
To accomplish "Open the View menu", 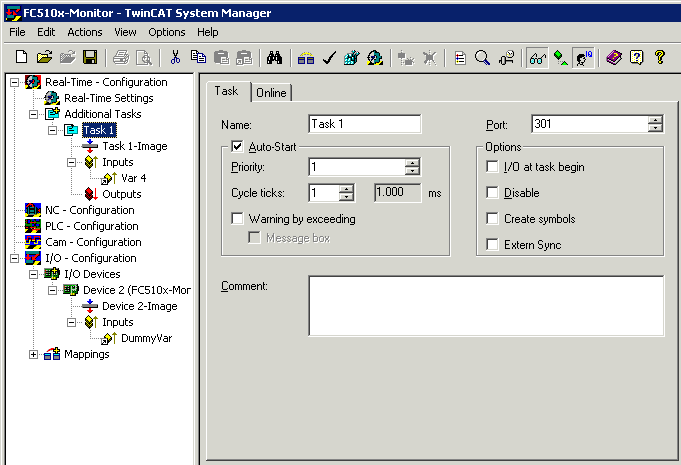I will pyautogui.click(x=125, y=32).
